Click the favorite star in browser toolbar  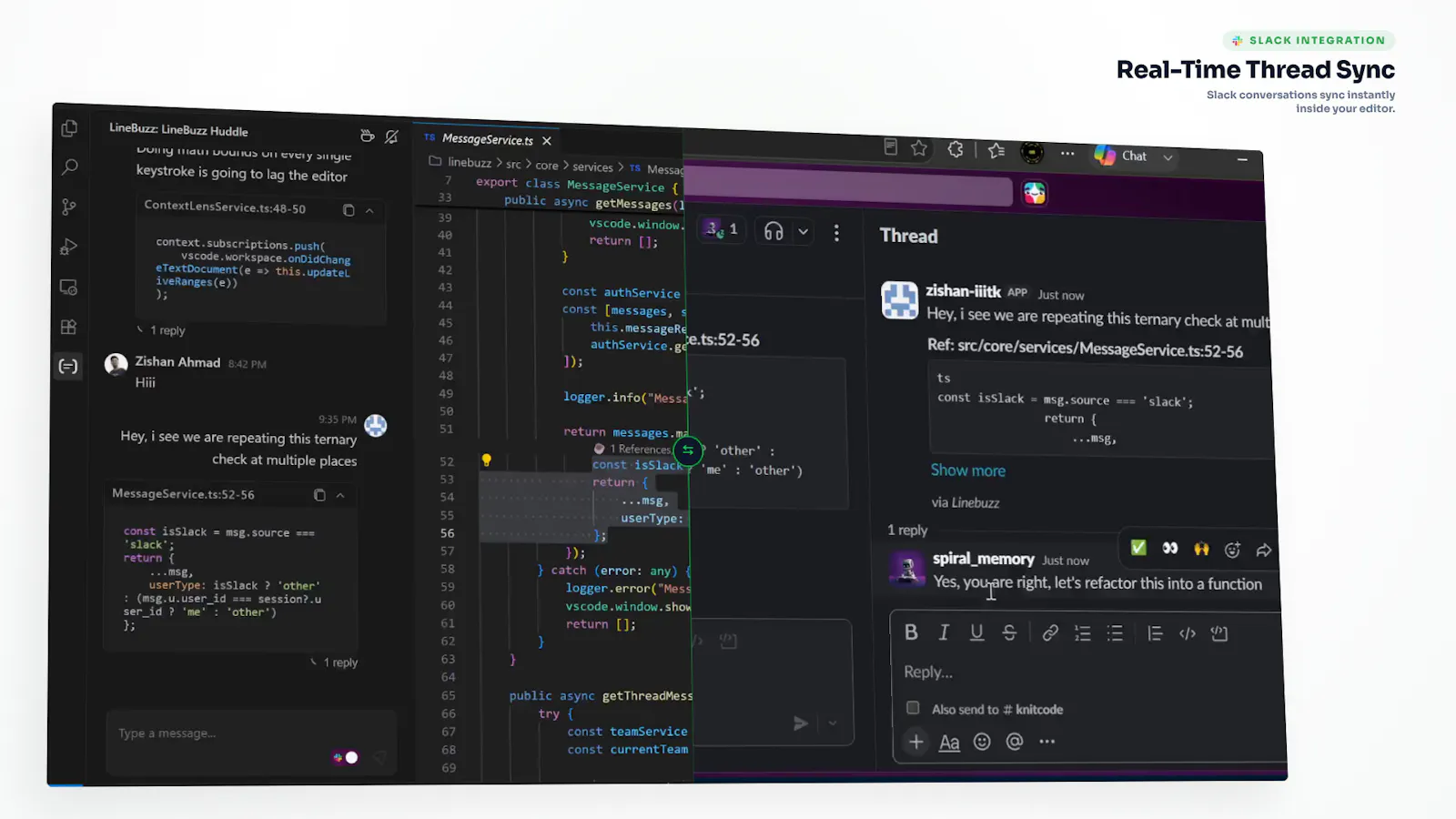919,148
